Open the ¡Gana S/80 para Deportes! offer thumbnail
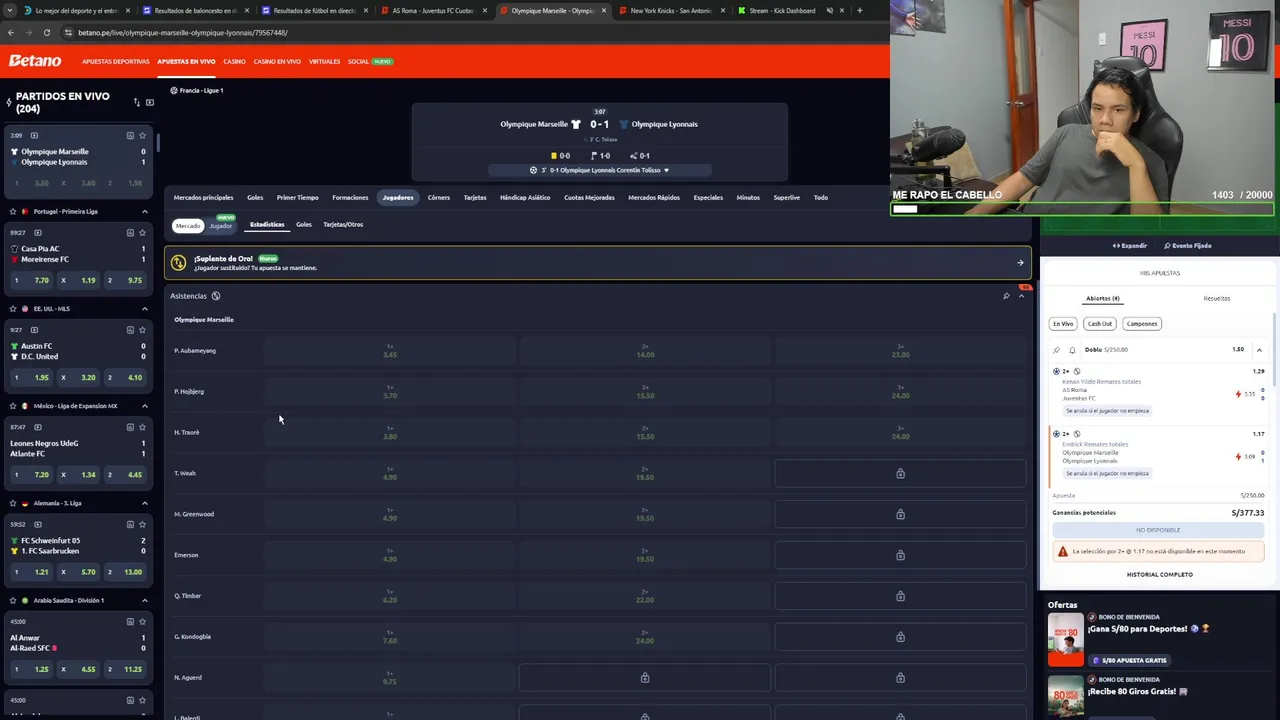Viewport: 1280px width, 720px height. click(1065, 639)
